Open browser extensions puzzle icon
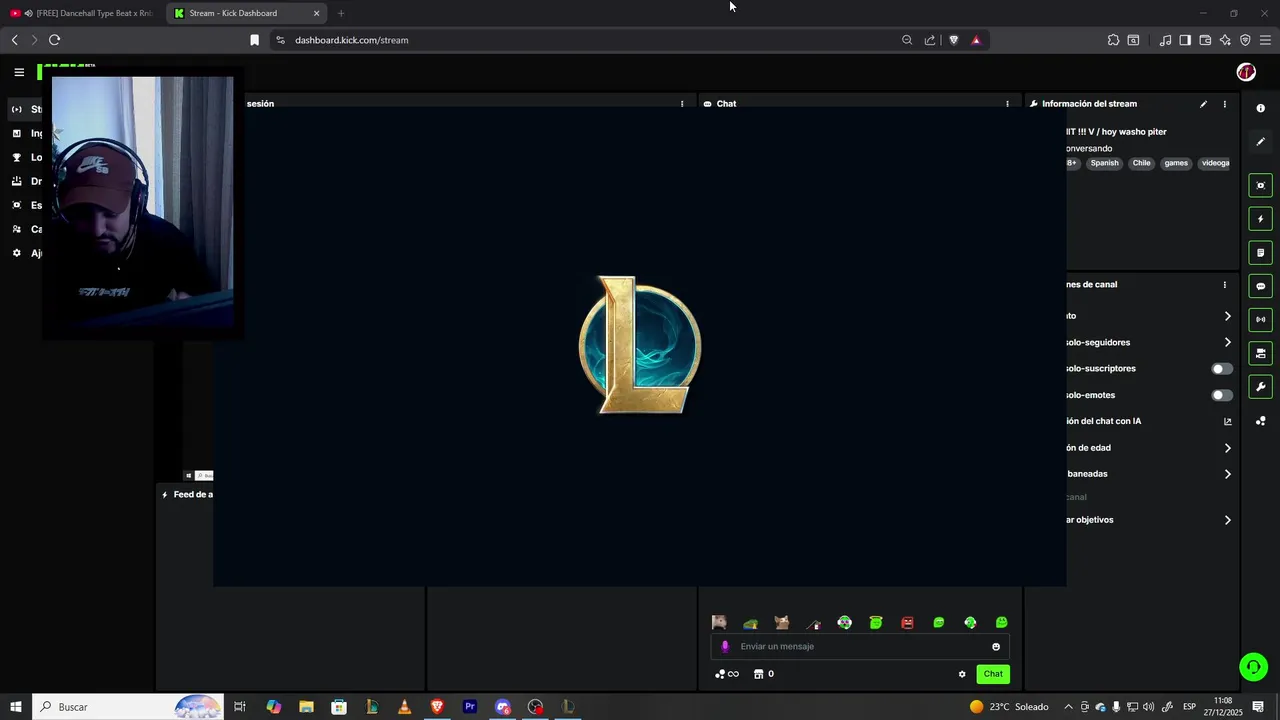The width and height of the screenshot is (1280, 720). (1113, 40)
